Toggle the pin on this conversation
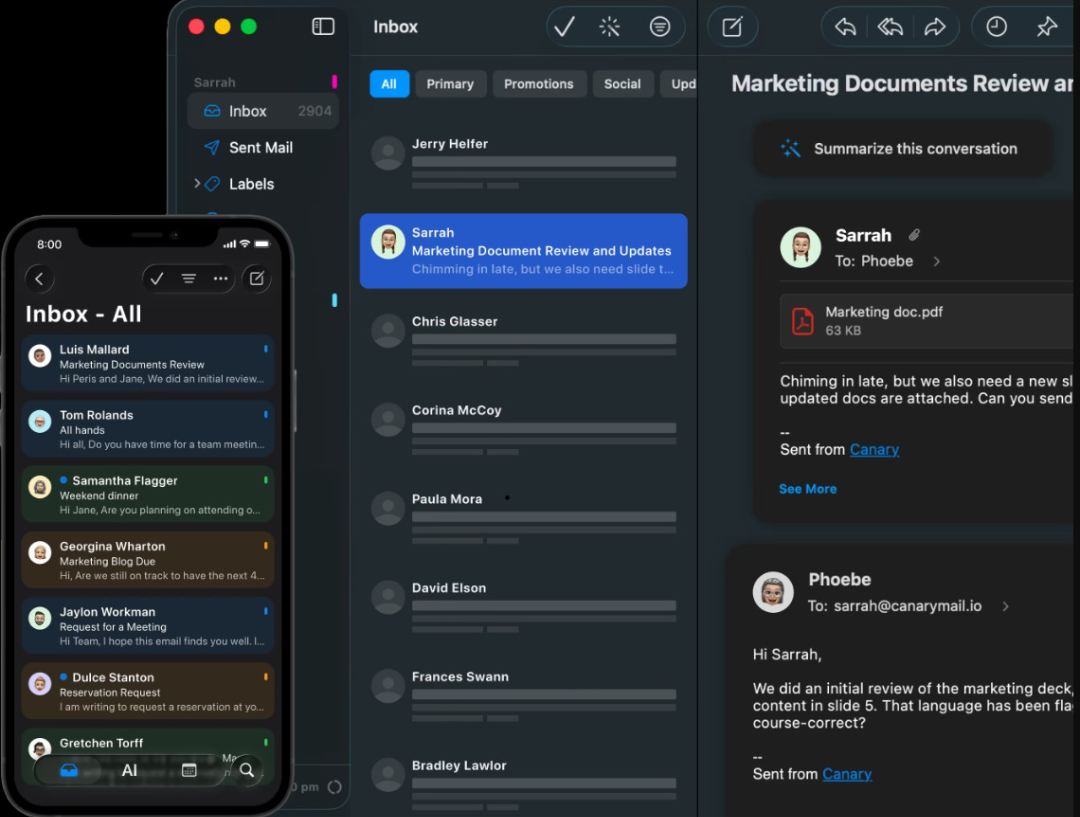 tap(1048, 27)
